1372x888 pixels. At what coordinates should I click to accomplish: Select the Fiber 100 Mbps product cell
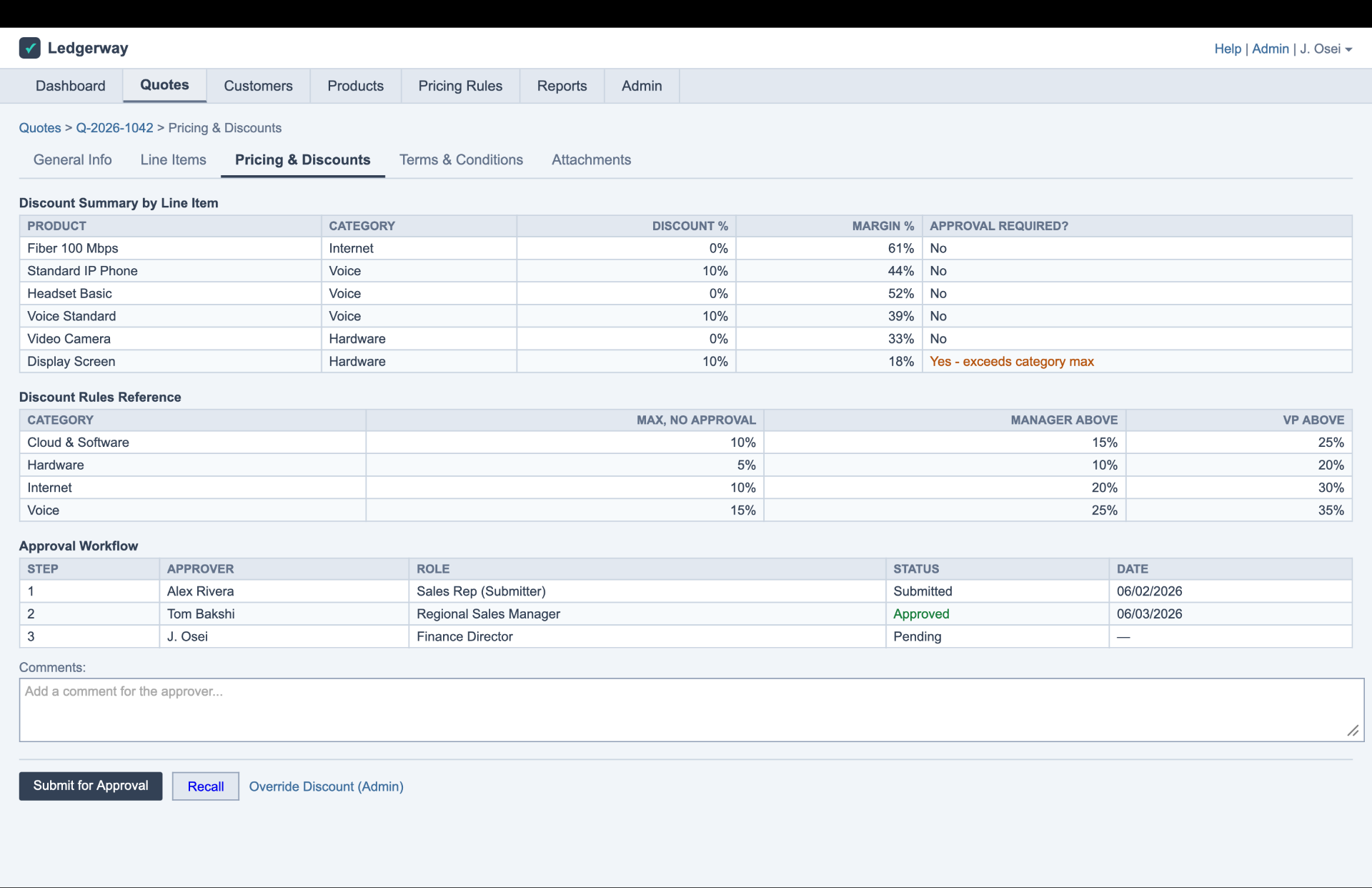[170, 248]
